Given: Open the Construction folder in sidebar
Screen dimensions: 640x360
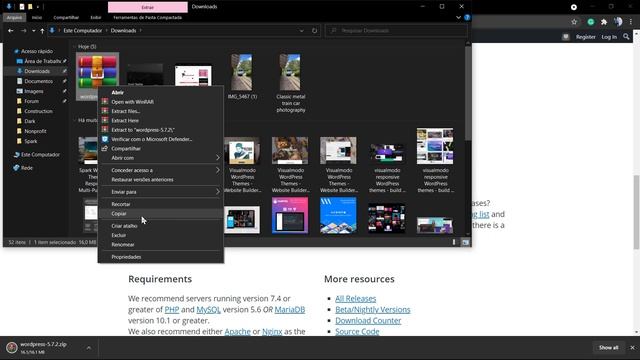Looking at the screenshot, I should click(37, 111).
